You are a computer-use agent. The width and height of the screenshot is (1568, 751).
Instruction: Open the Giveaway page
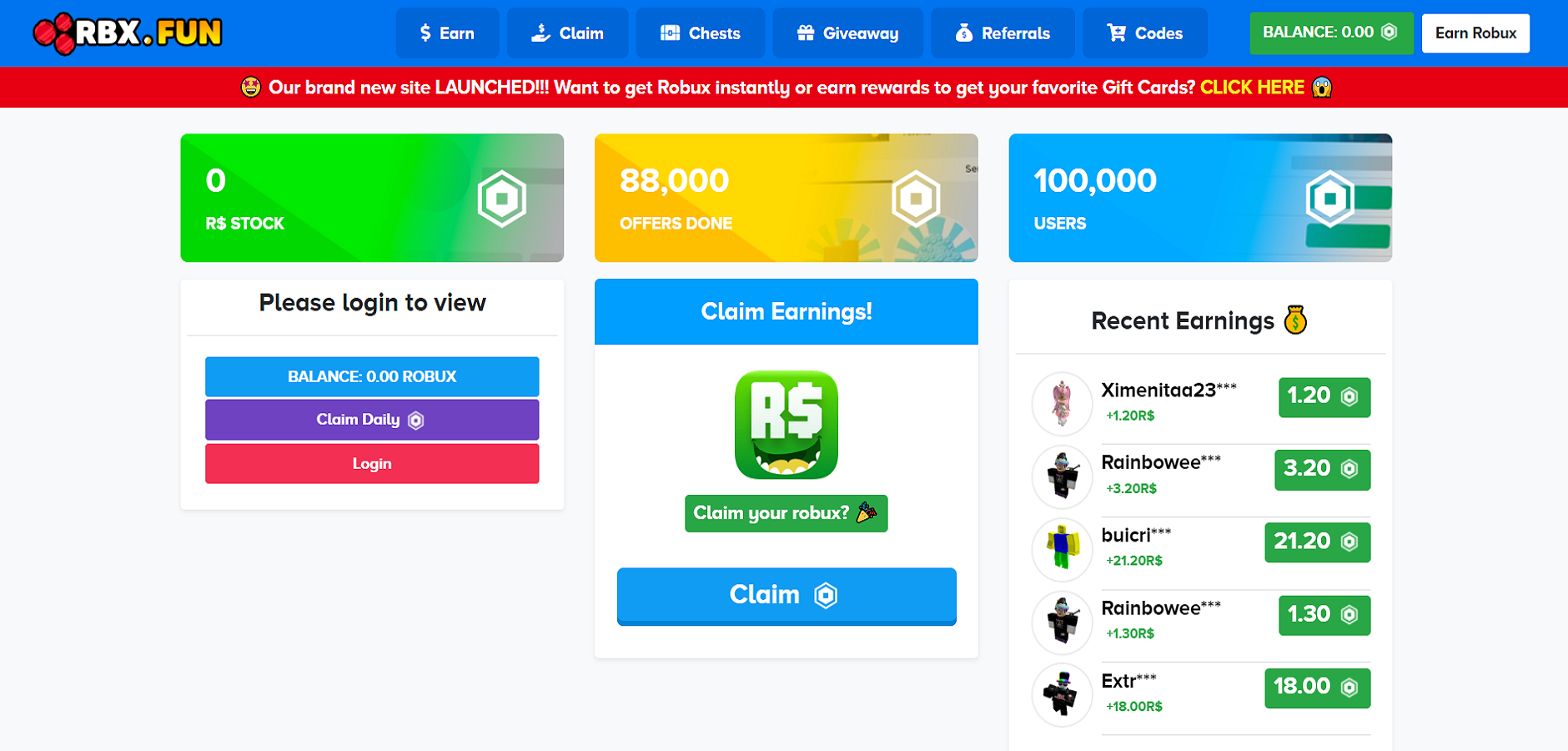click(x=847, y=33)
